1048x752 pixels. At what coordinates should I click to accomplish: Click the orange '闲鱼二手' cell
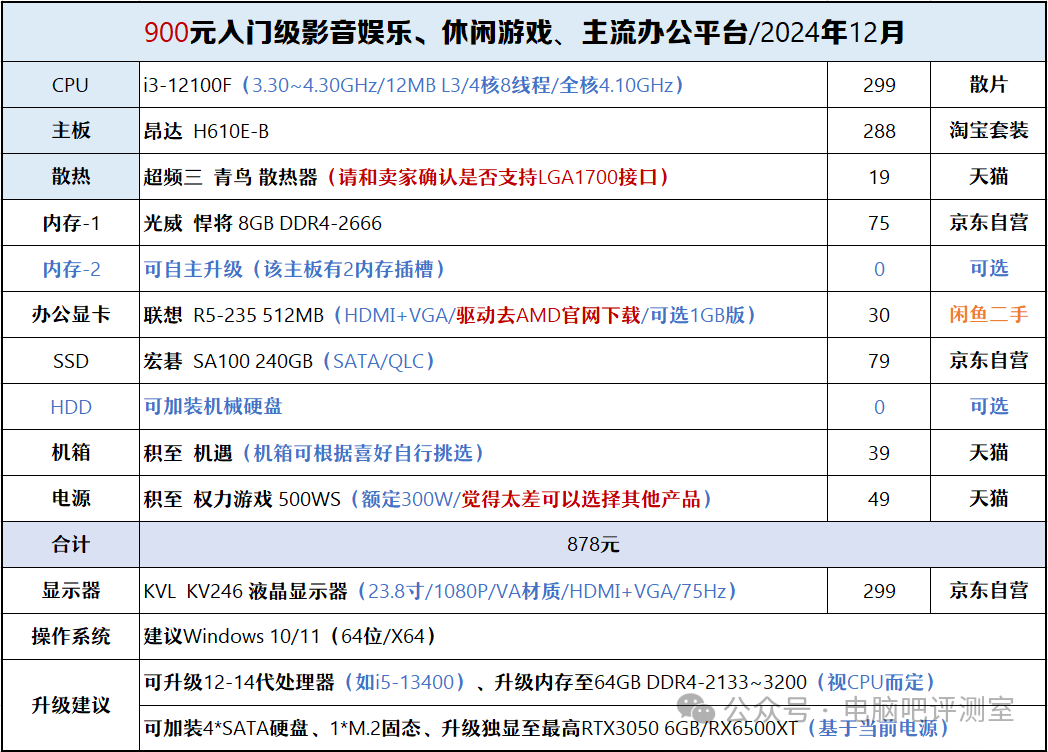point(989,315)
